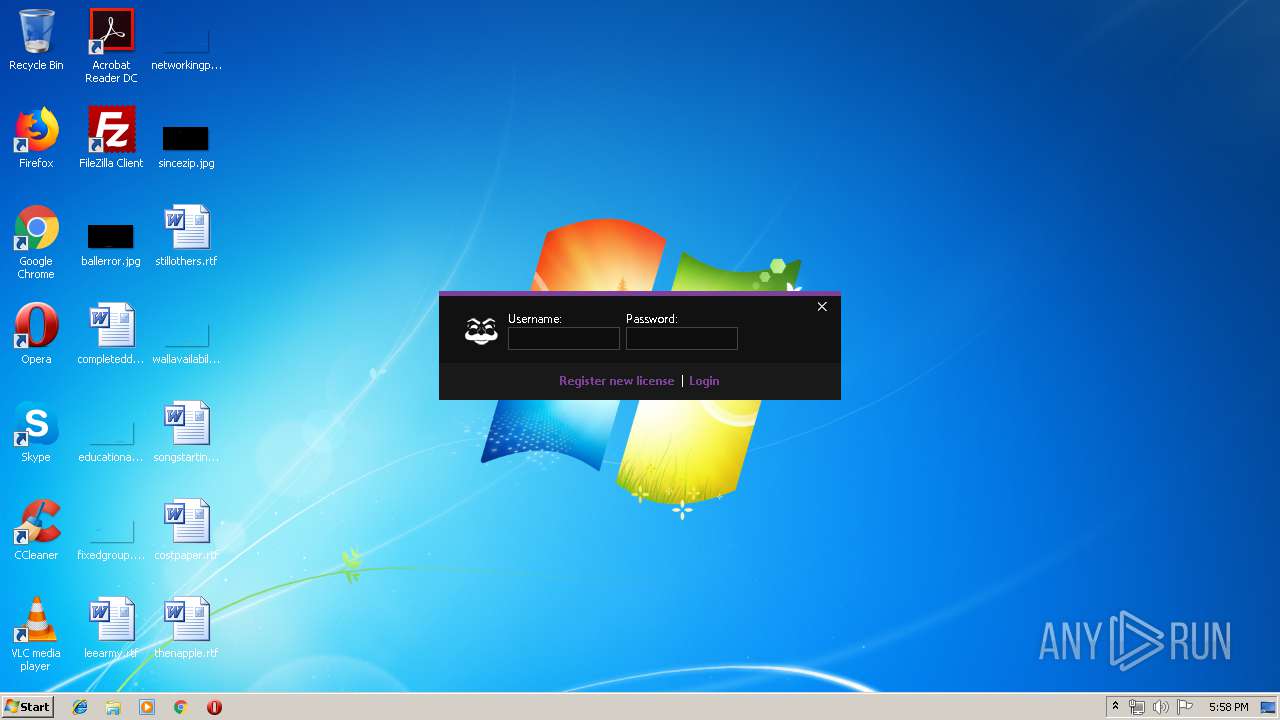1280x720 pixels.
Task: Open Chrome from the taskbar
Action: [x=181, y=707]
